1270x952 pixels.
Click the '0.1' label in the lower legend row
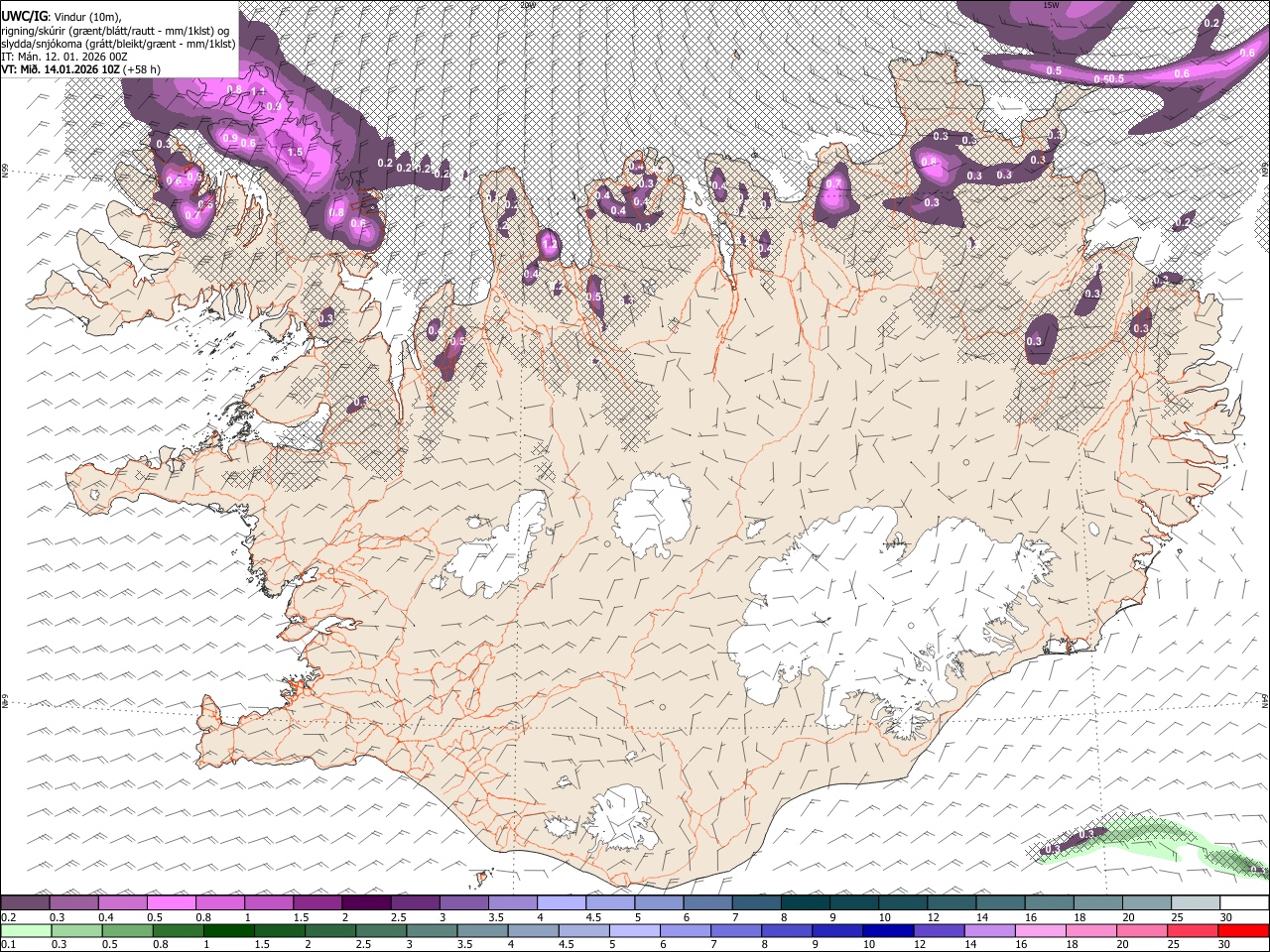[x=9, y=945]
